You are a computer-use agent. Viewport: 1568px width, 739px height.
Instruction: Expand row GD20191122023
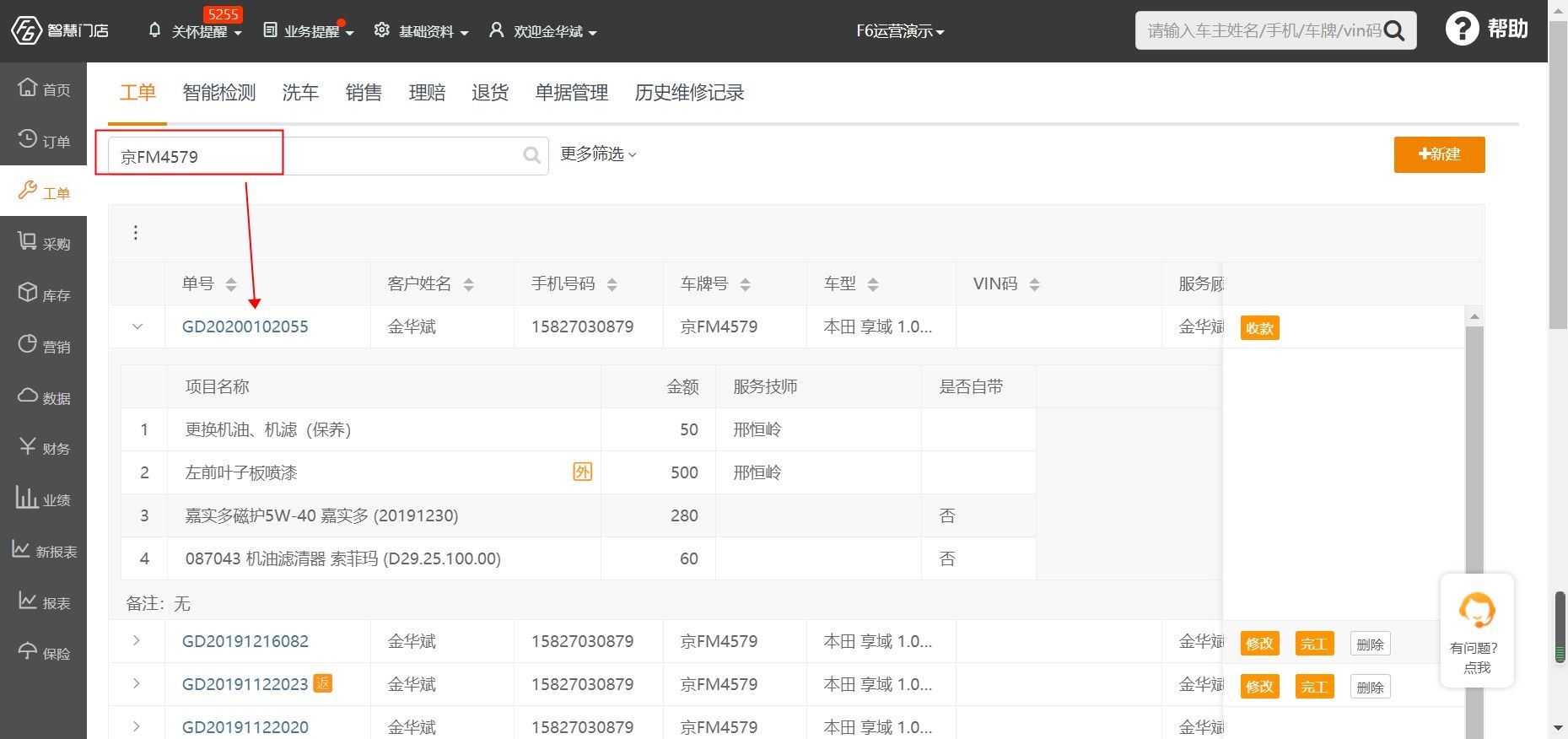(x=137, y=684)
